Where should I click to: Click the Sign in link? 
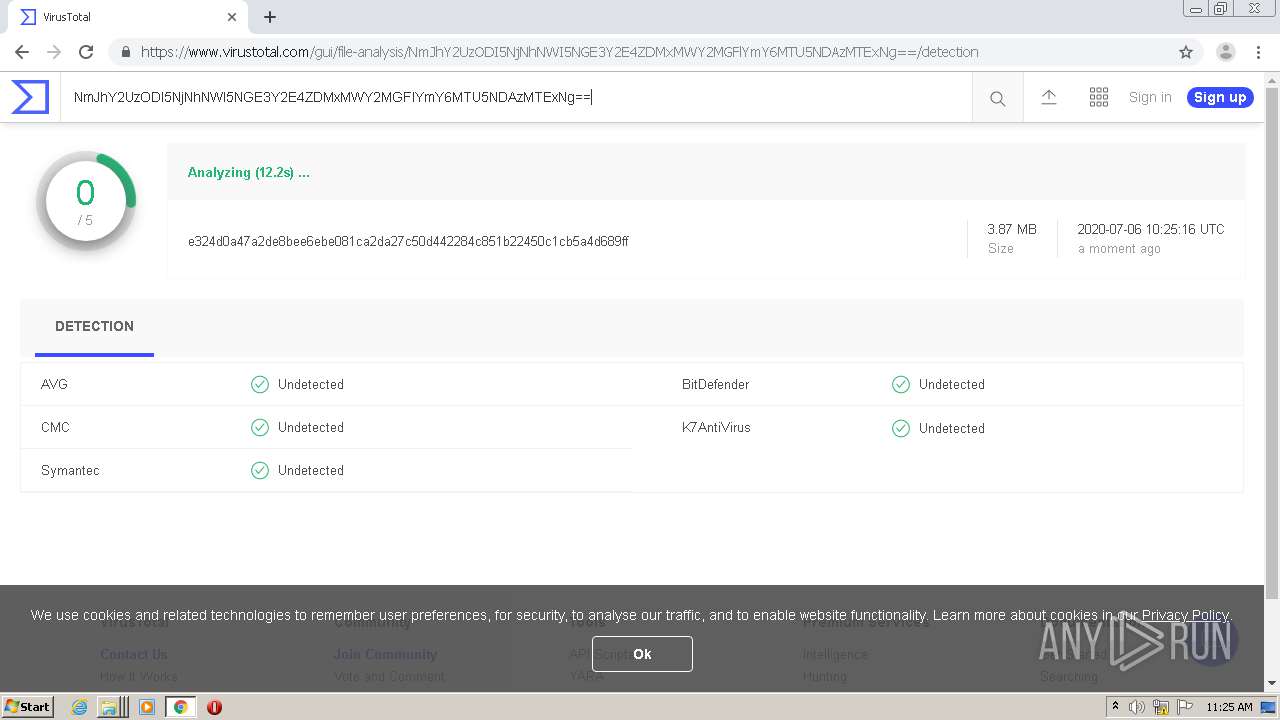(1150, 97)
